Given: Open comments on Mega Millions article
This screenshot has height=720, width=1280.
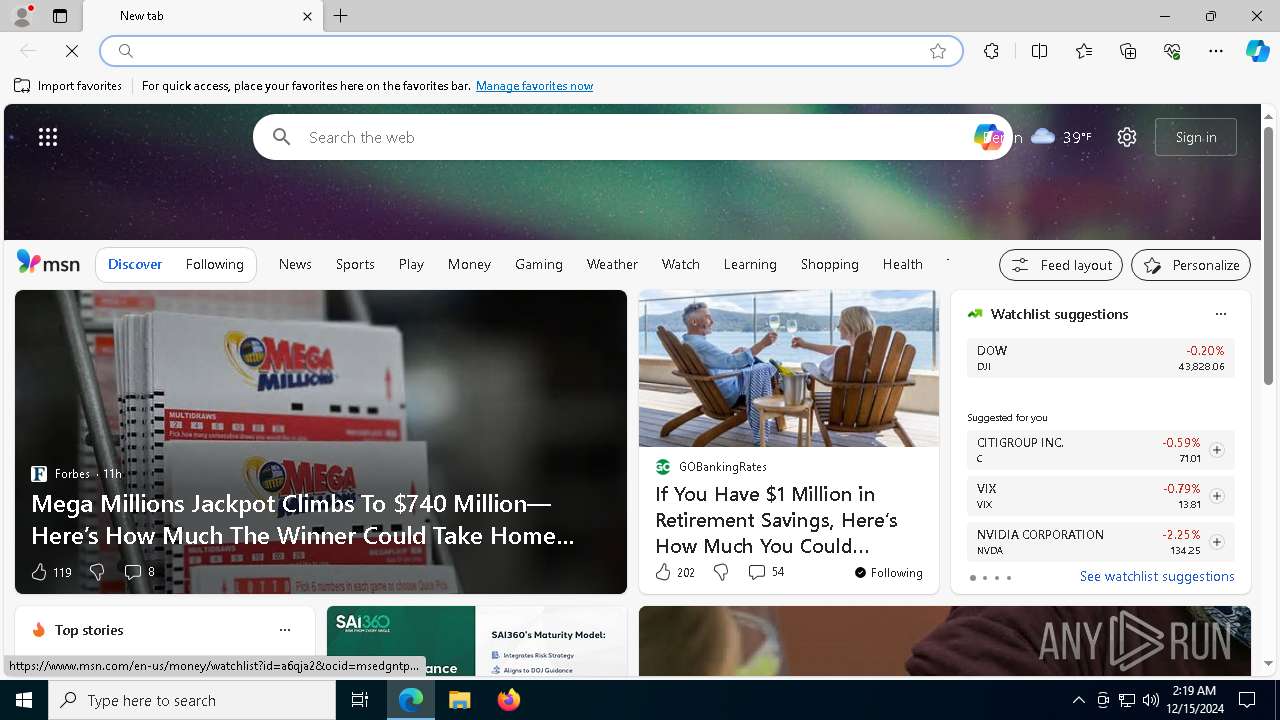Looking at the screenshot, I should [139, 572].
